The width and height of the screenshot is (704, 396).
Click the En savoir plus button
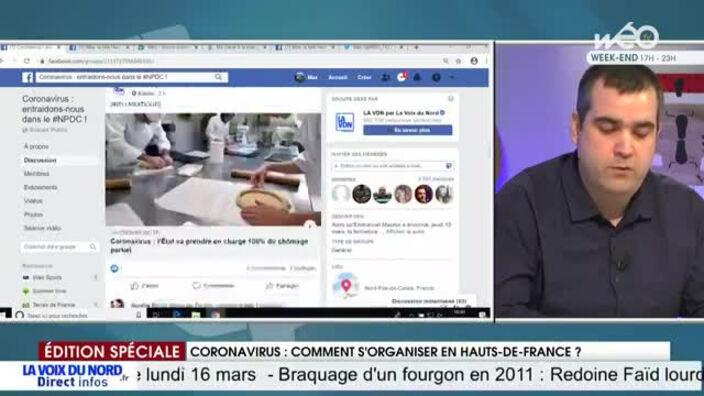click(x=408, y=130)
